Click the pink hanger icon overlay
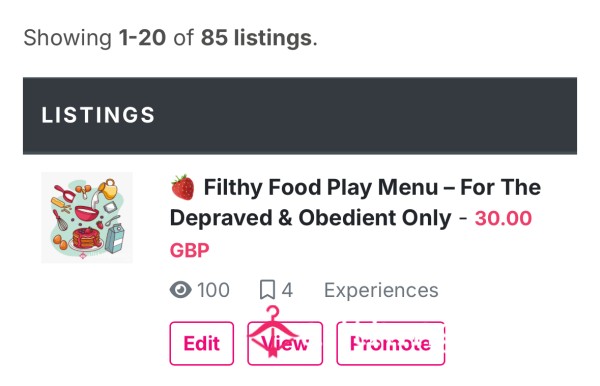This screenshot has width=600, height=386. coord(272,331)
